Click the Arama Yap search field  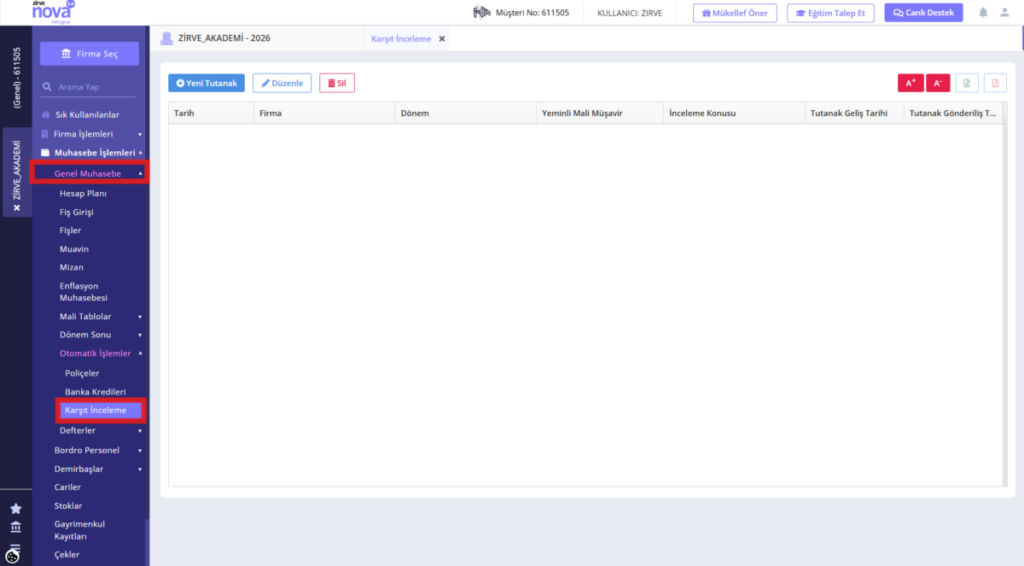(x=89, y=87)
